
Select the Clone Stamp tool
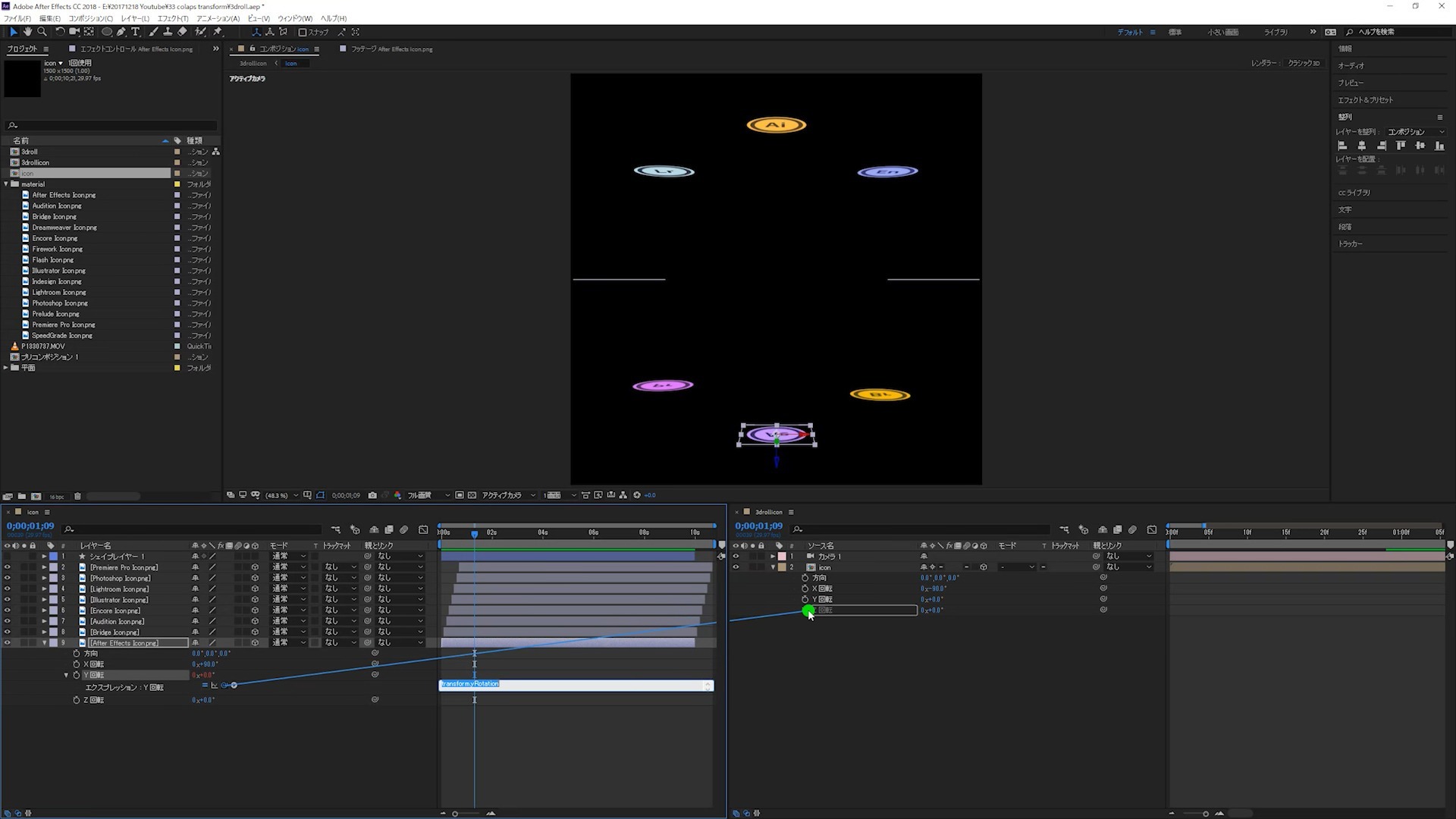click(168, 32)
